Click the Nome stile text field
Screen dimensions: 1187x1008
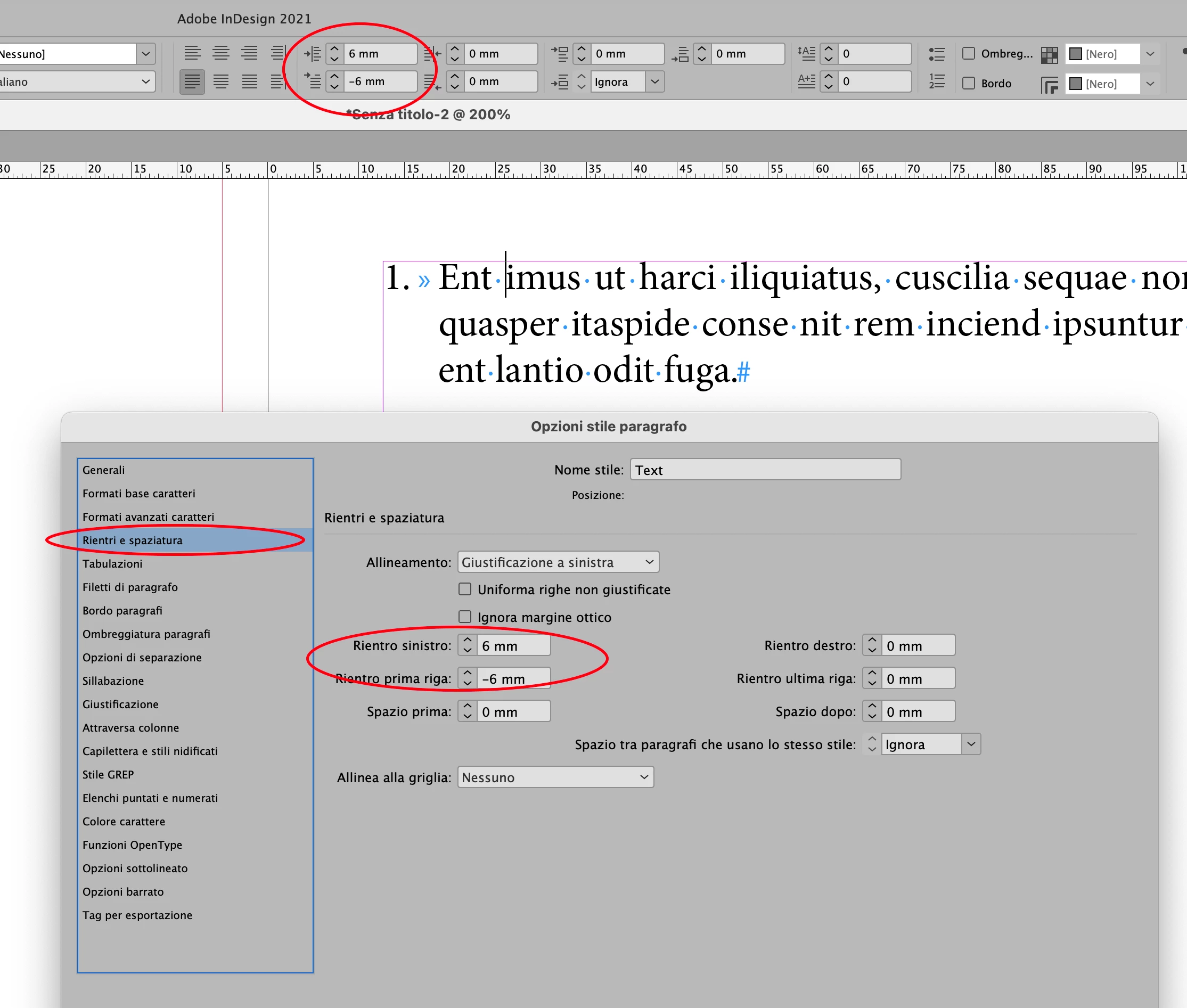coord(765,470)
